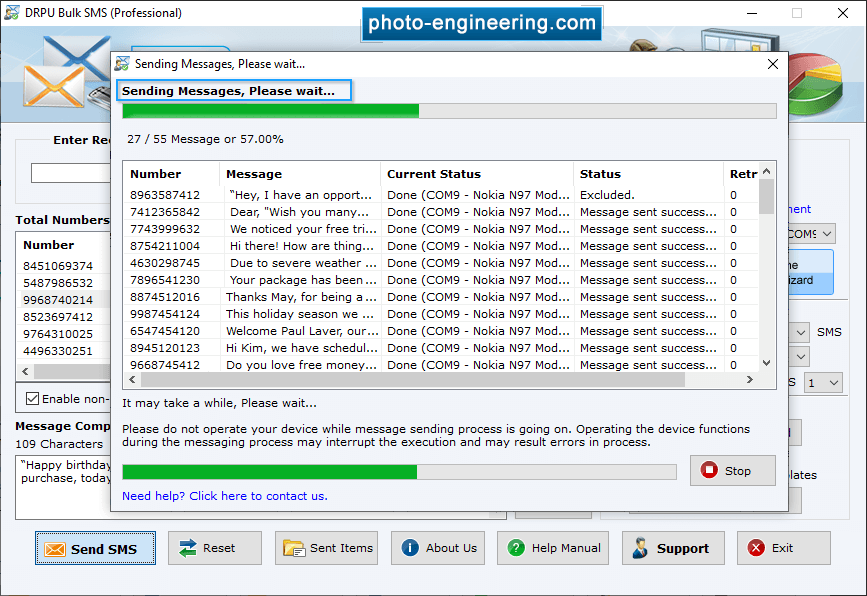Click the Enter Recipient number input field
The image size is (867, 596).
[71, 173]
